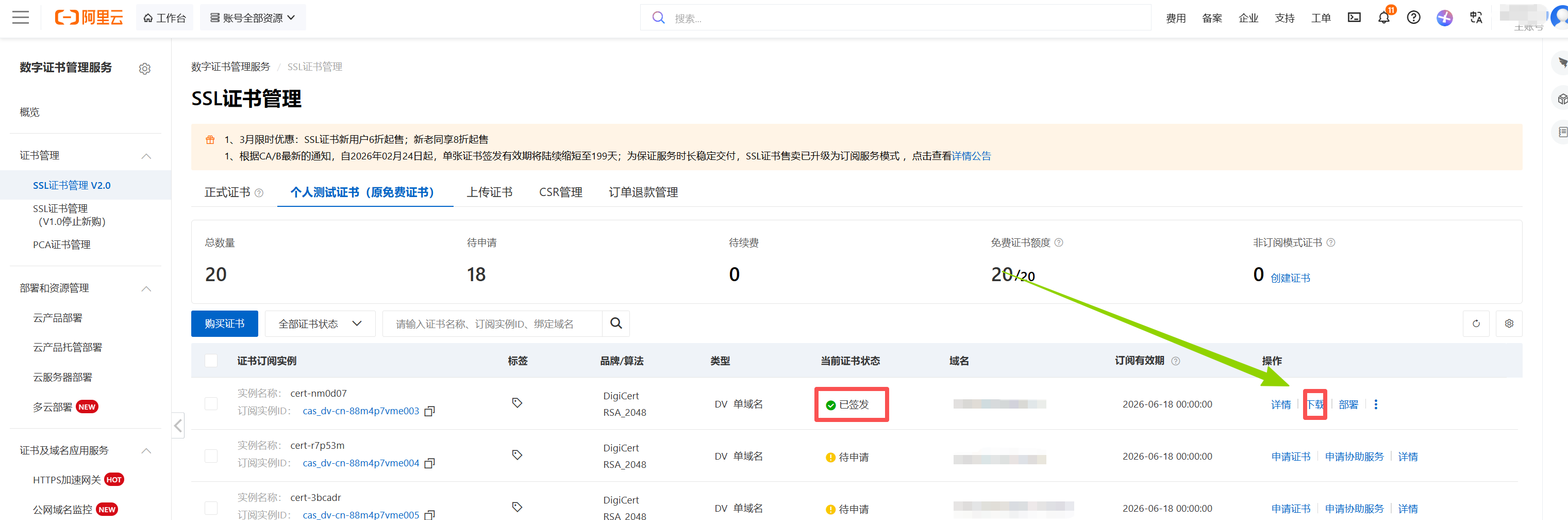Tick the checkbox for cert-r7p53m
Viewport: 1568px width, 520px height.
(211, 456)
